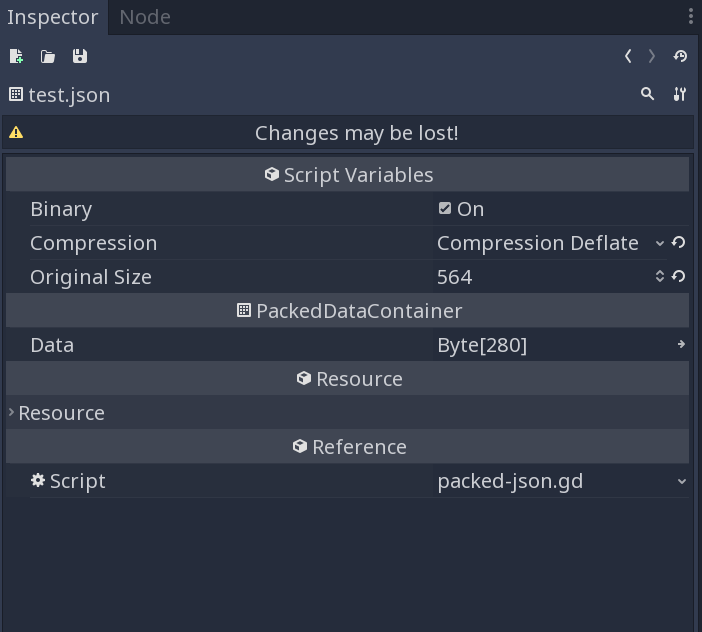
Task: Save the currently edited resource
Action: coord(80,57)
